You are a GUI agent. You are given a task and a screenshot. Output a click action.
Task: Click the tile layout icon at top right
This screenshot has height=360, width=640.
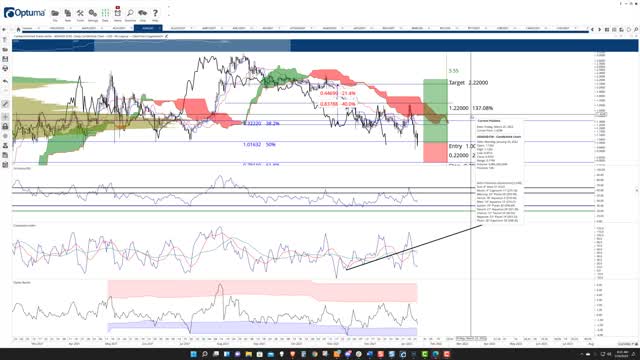pyautogui.click(x=607, y=29)
